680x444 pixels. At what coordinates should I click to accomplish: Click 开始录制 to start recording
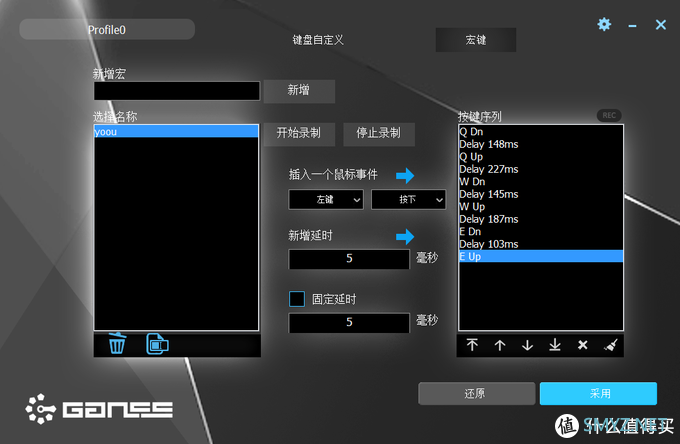[x=298, y=133]
